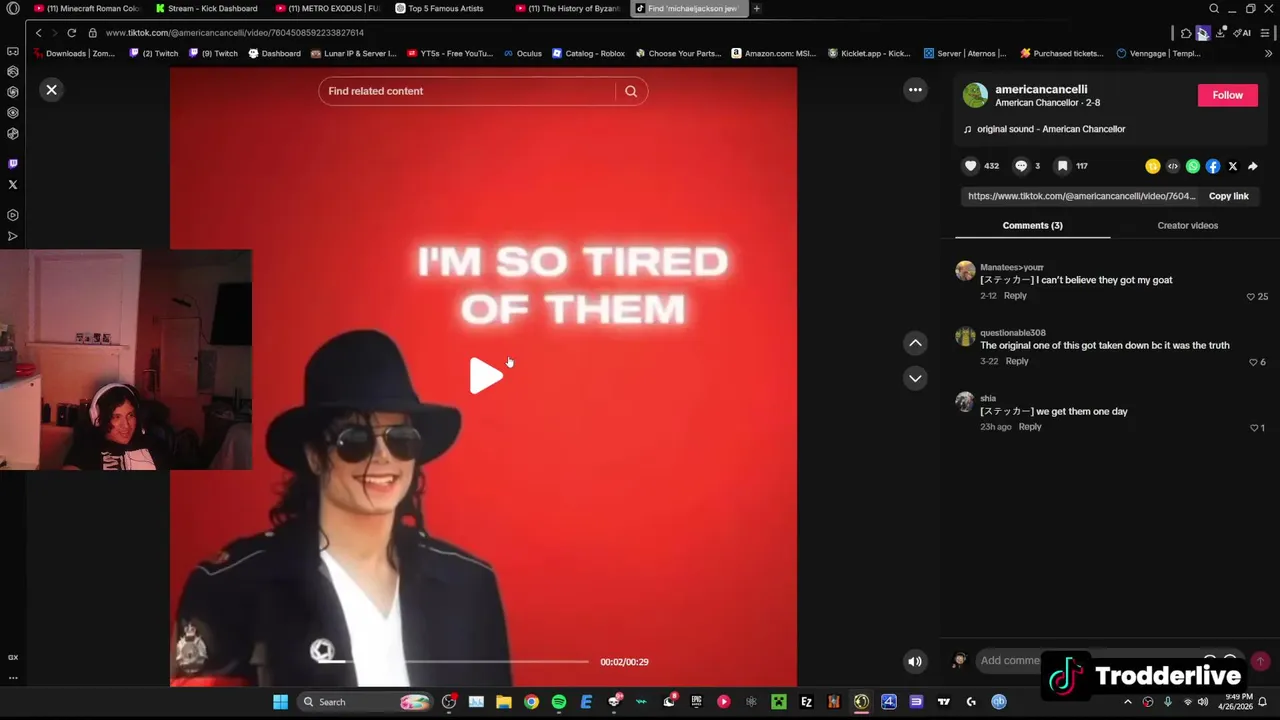Get the embed code icon
Image resolution: width=1280 pixels, height=720 pixels.
(1173, 166)
